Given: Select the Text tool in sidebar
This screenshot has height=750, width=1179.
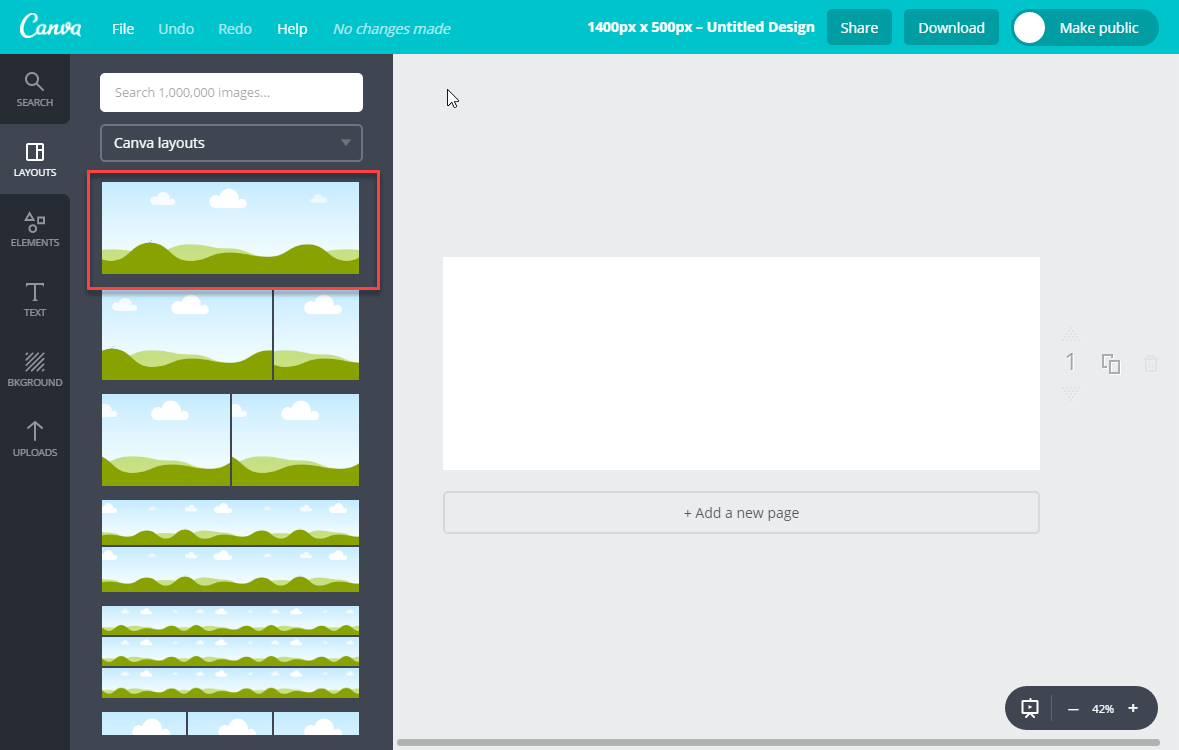Looking at the screenshot, I should tap(35, 299).
